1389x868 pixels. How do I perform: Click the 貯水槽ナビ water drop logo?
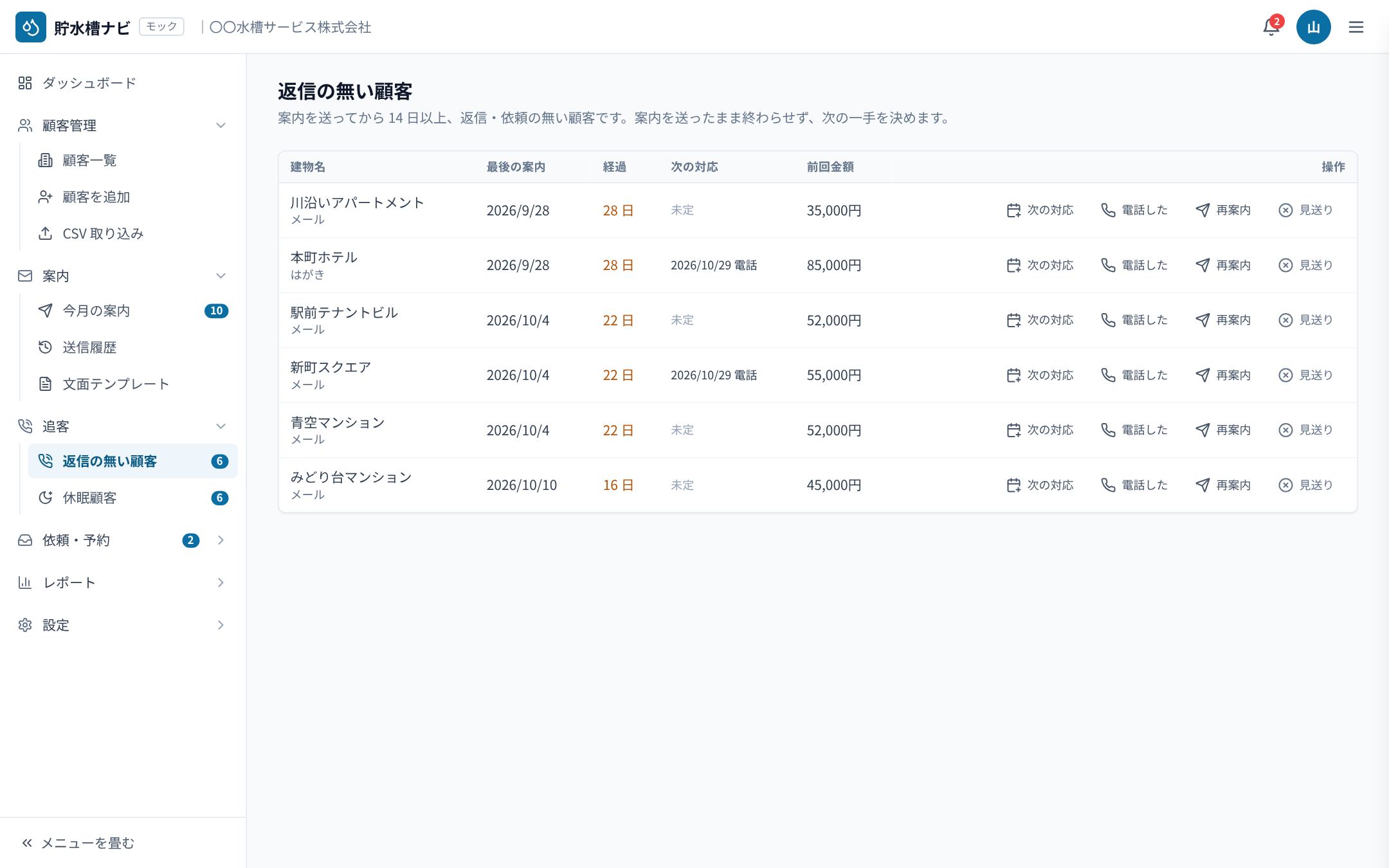pyautogui.click(x=31, y=27)
